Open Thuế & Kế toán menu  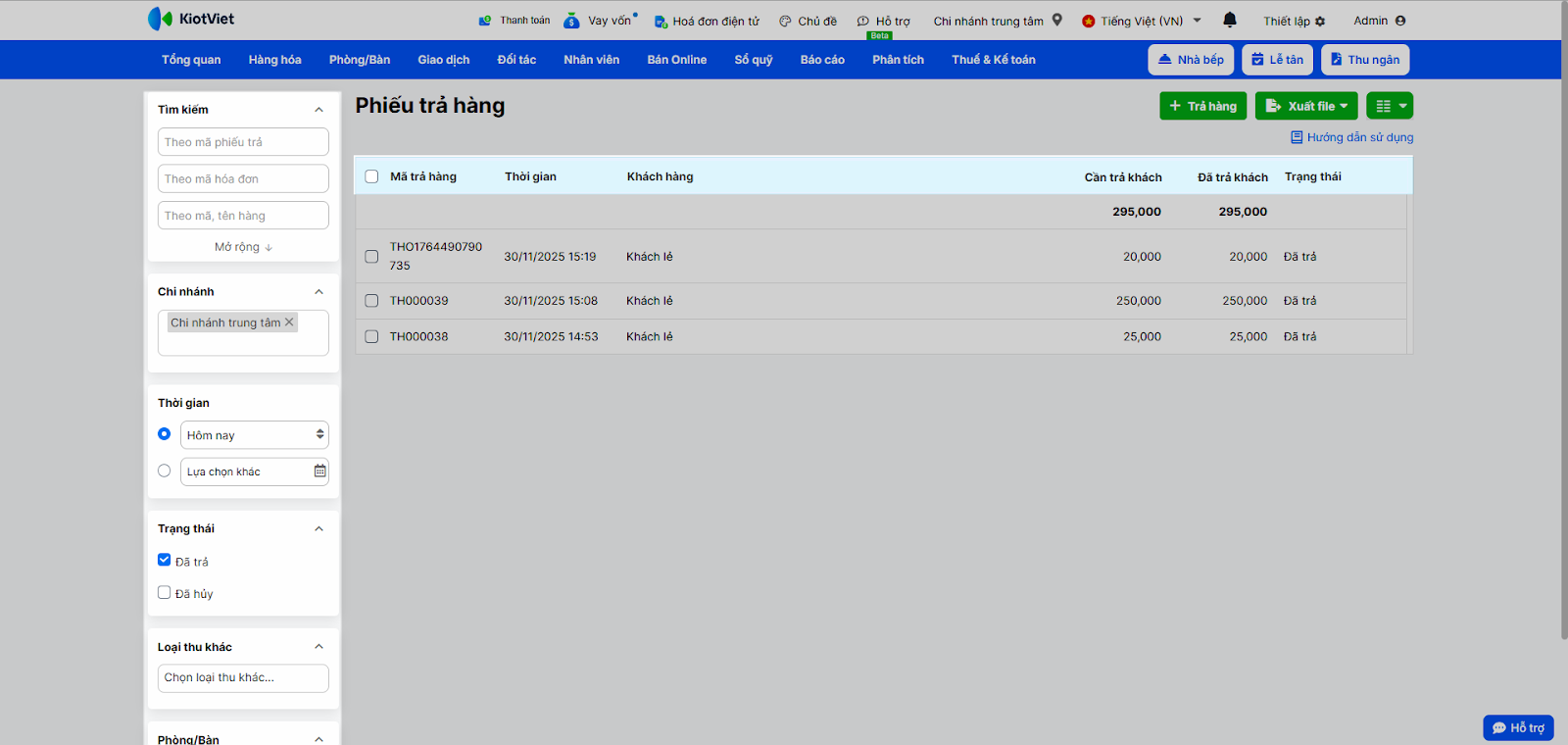(x=994, y=60)
